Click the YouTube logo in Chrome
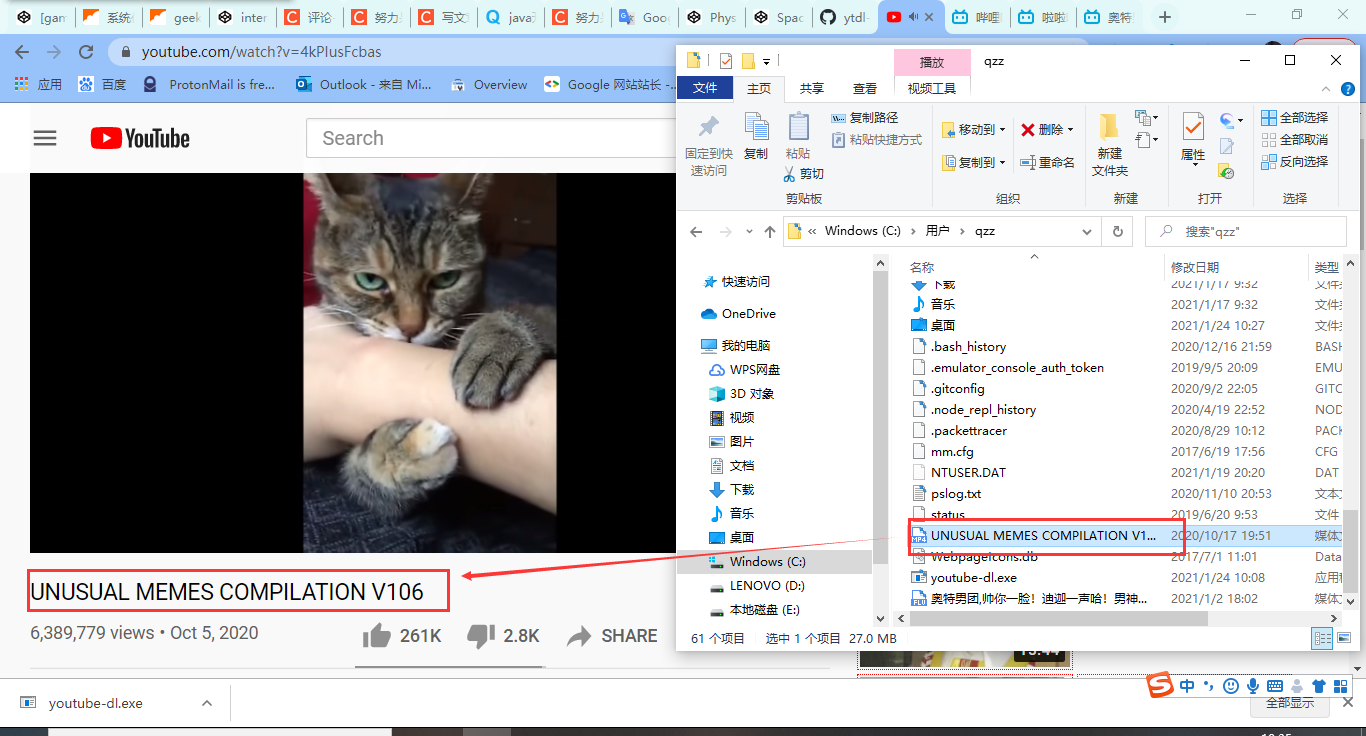The width and height of the screenshot is (1366, 736). (140, 138)
